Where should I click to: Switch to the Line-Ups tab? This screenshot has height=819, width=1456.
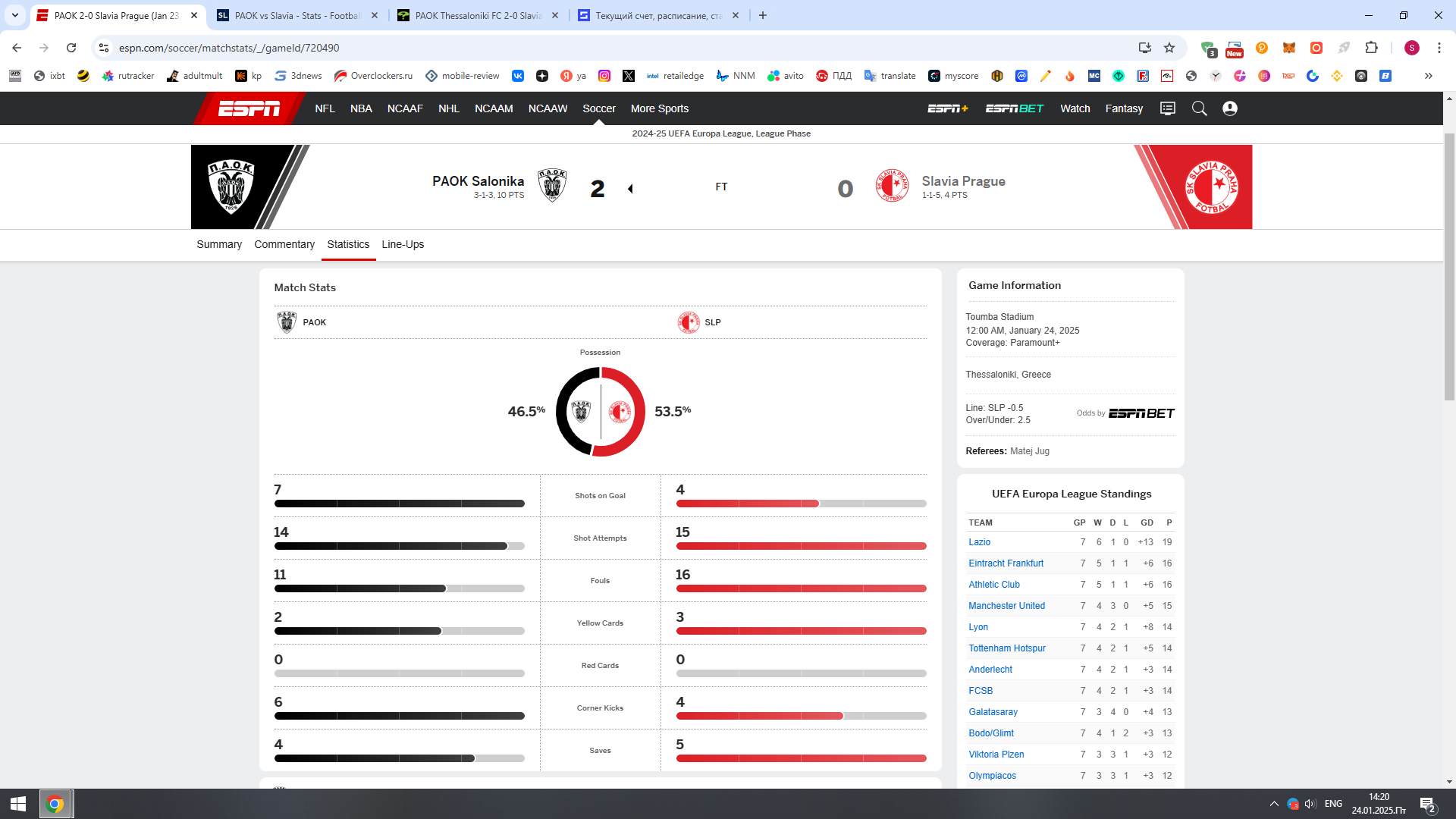pos(403,244)
